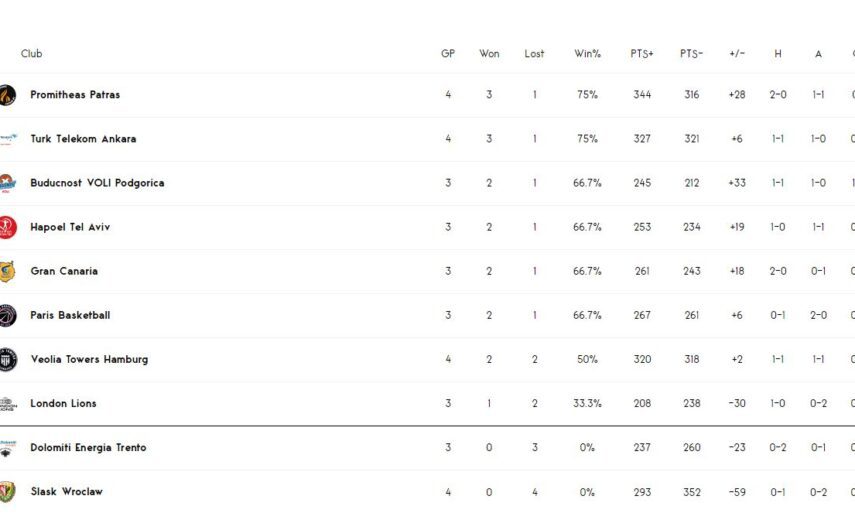Open the Slask Wroclaw team page
855x513 pixels.
[x=66, y=491]
